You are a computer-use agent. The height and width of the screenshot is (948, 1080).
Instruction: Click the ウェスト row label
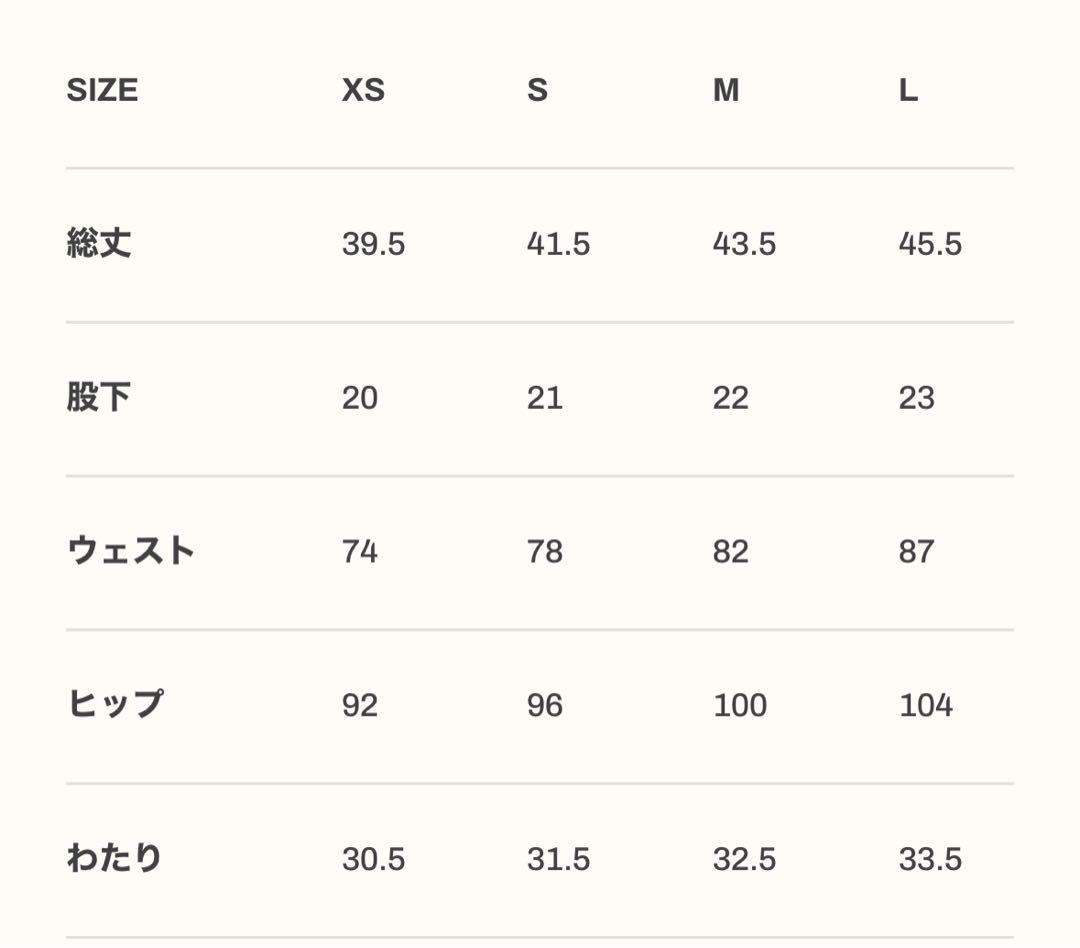130,551
